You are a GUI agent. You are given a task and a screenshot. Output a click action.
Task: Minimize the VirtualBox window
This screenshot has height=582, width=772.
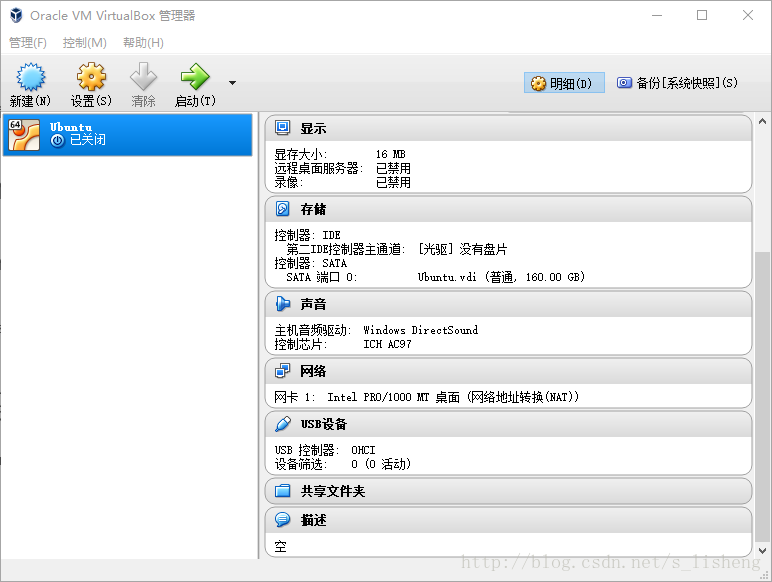click(657, 15)
